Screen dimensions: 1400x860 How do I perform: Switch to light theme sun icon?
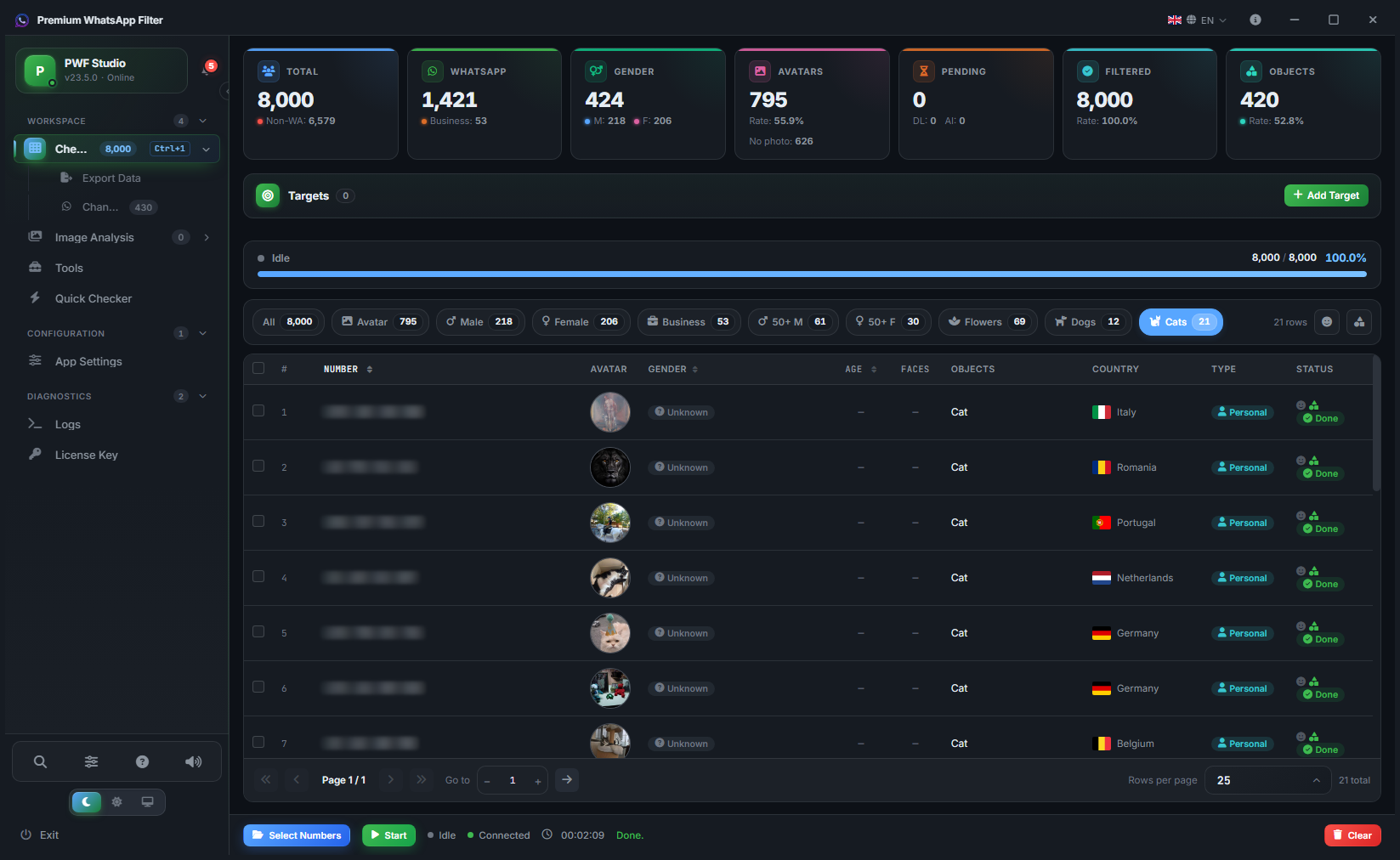tap(117, 801)
